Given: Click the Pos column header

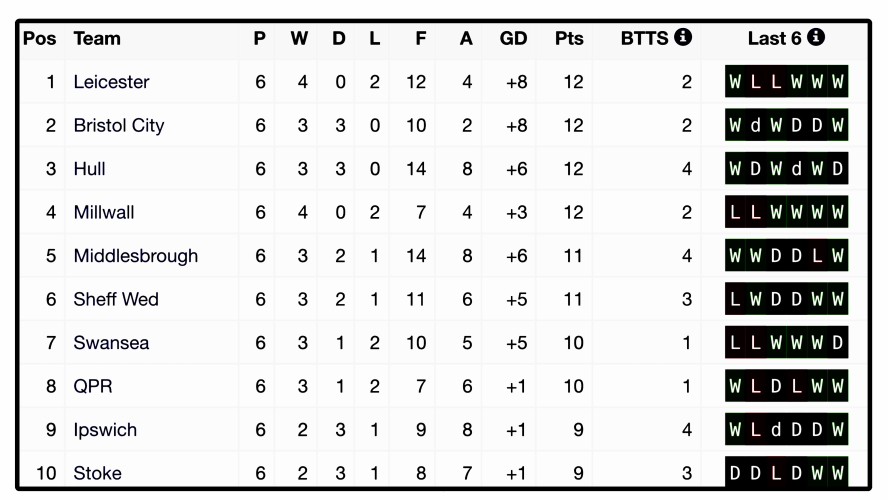Looking at the screenshot, I should 40,38.
